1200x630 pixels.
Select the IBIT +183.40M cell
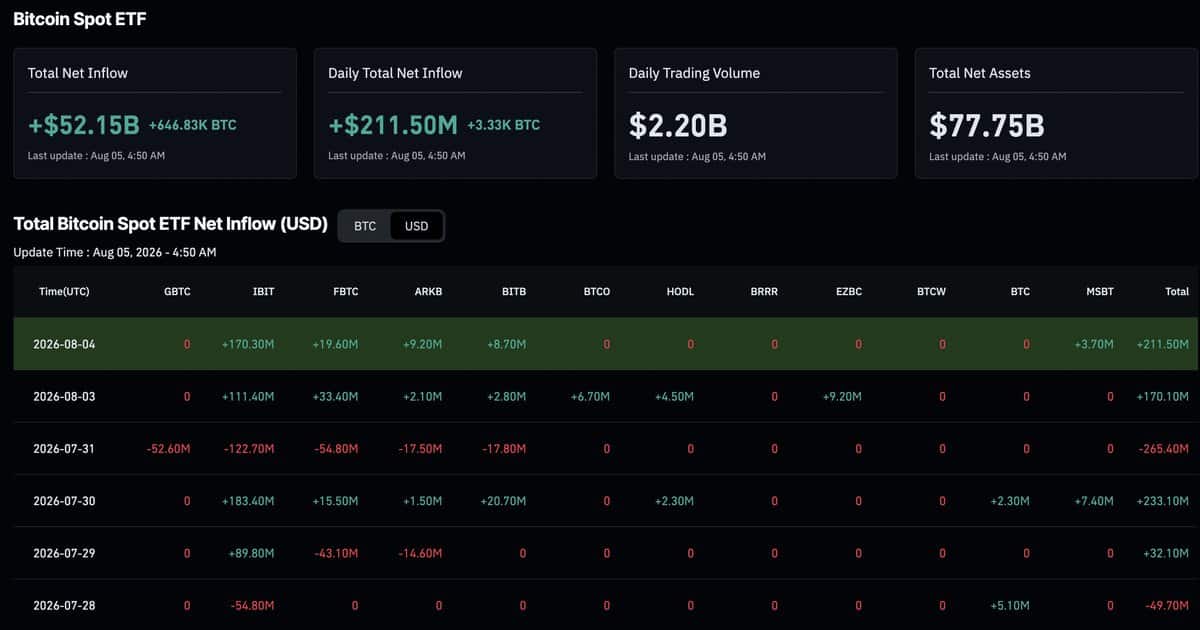click(x=248, y=501)
